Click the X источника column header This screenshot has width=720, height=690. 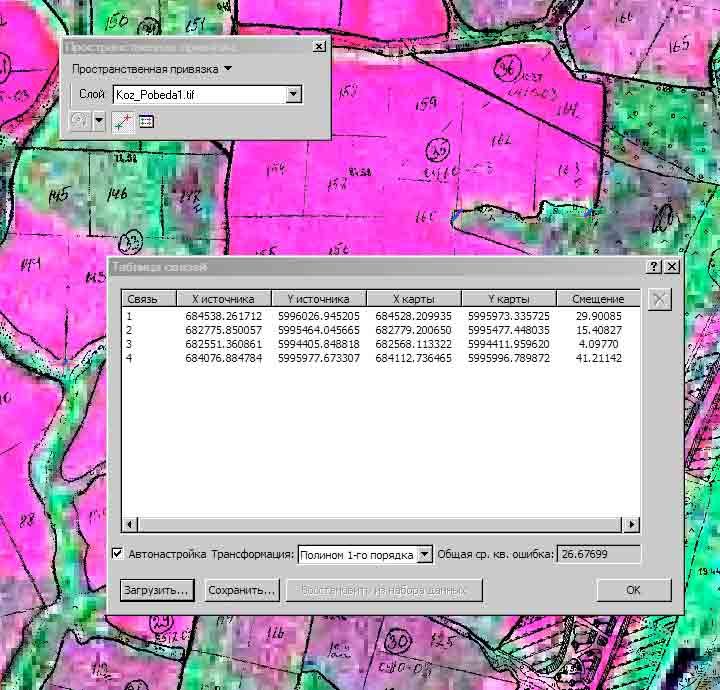point(224,299)
